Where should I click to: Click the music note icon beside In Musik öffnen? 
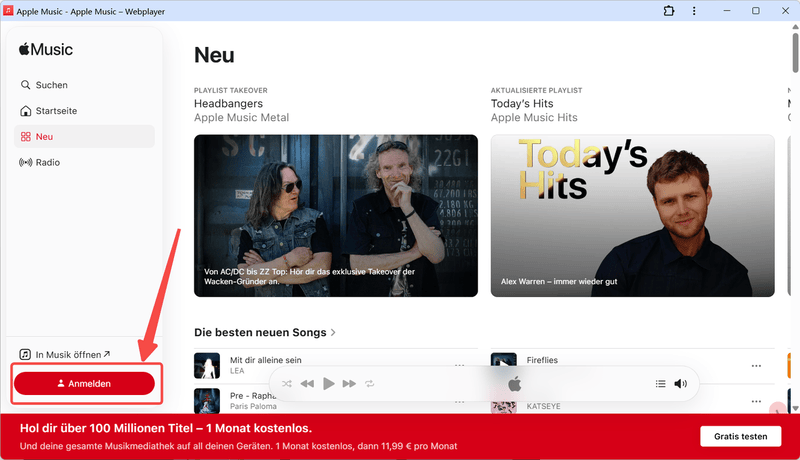(25, 354)
